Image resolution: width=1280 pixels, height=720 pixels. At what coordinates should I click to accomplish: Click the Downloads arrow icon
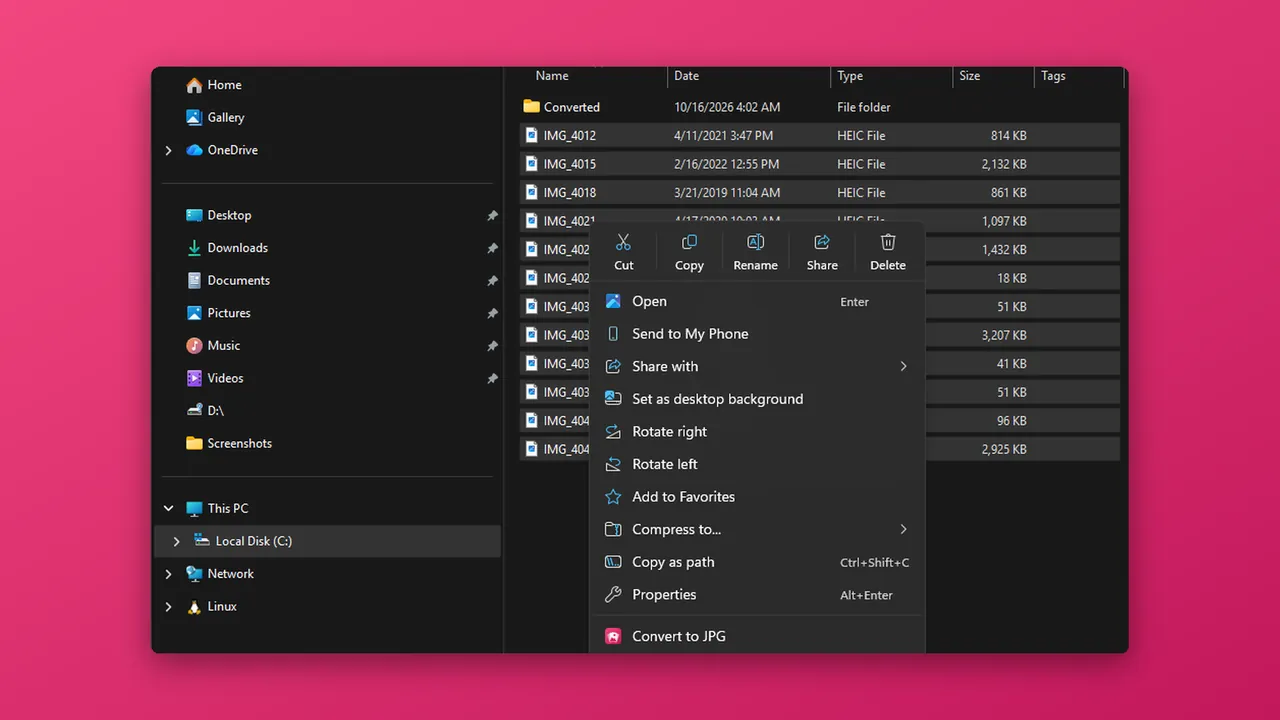194,248
